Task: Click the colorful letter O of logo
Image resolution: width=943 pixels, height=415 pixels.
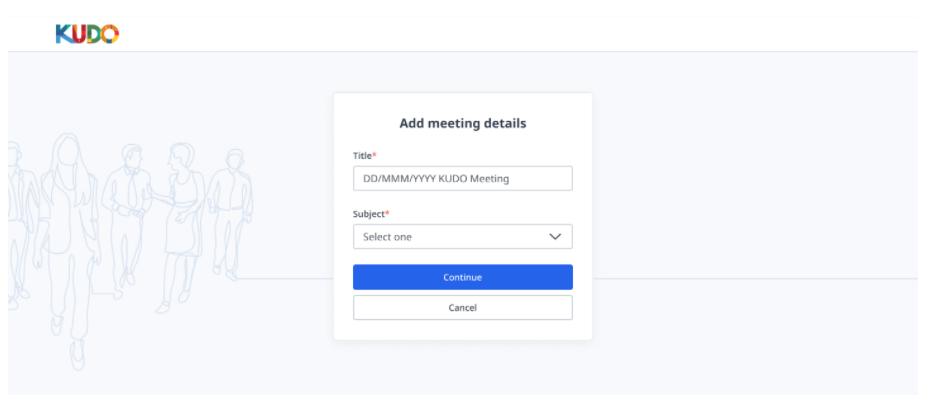Action: point(110,34)
